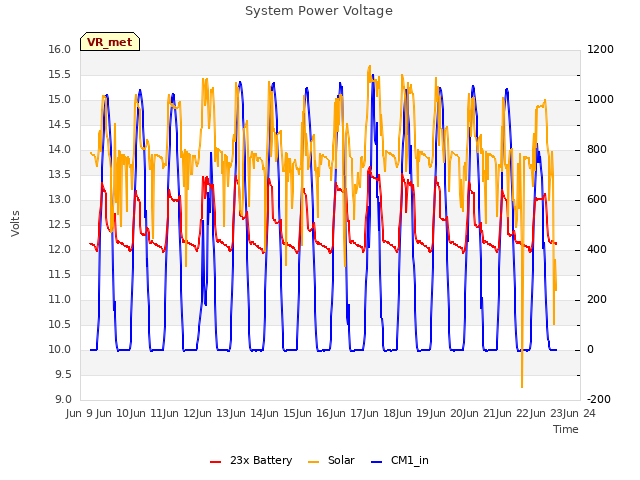Click the red 23x Battery legend swatch

coord(216,462)
